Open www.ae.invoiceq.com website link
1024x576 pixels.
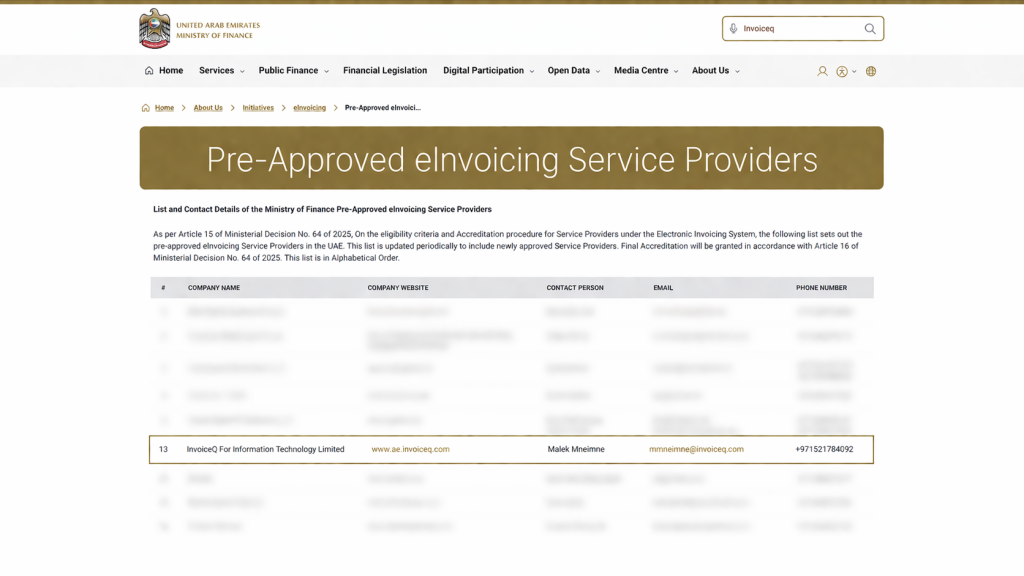[410, 449]
